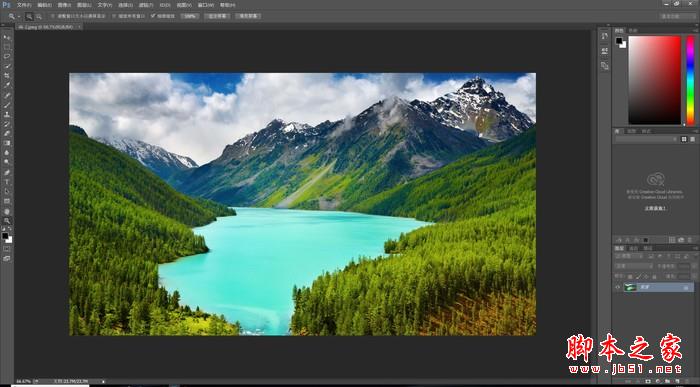Select the Pen tool
Screen dimensions: 700x387
coord(7,172)
